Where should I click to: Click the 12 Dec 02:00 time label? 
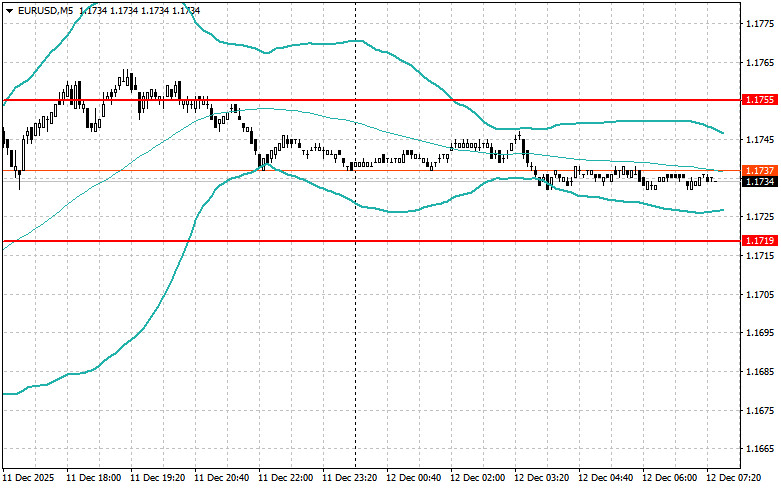point(478,478)
